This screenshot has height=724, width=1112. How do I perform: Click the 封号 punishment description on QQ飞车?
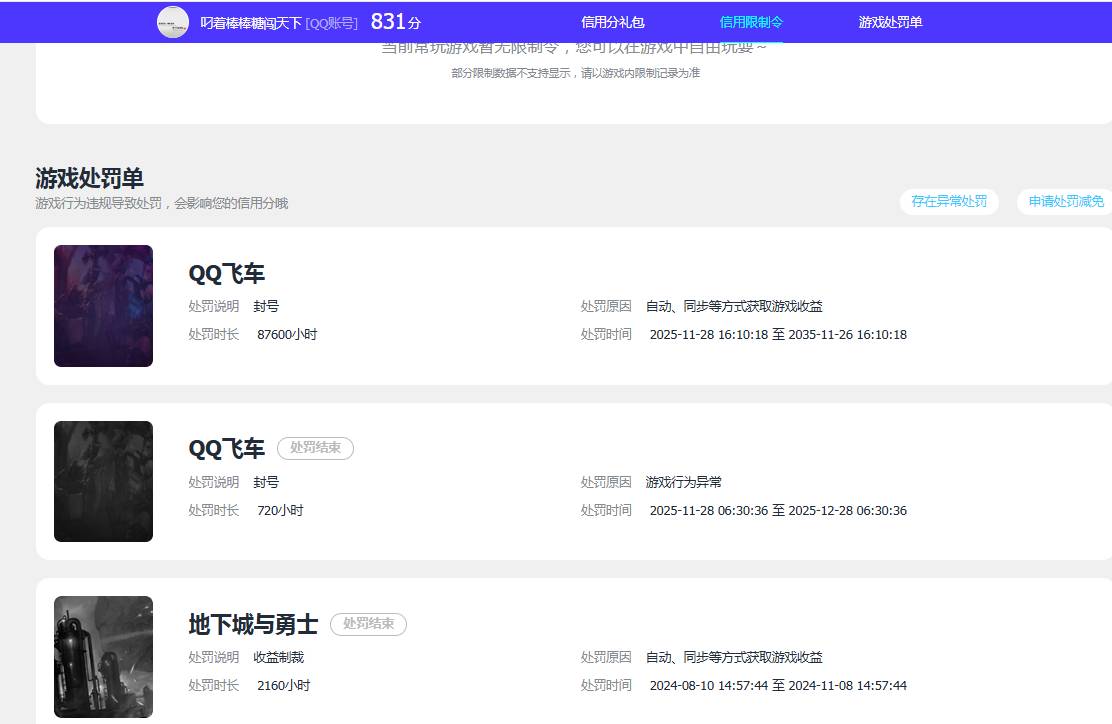pos(266,306)
